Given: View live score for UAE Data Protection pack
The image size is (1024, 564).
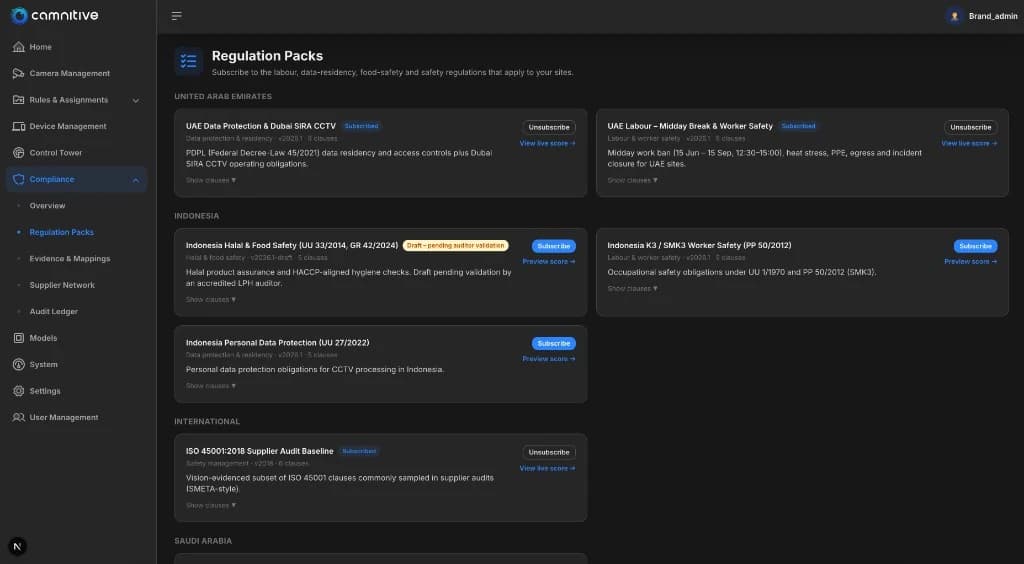Looking at the screenshot, I should coord(547,144).
